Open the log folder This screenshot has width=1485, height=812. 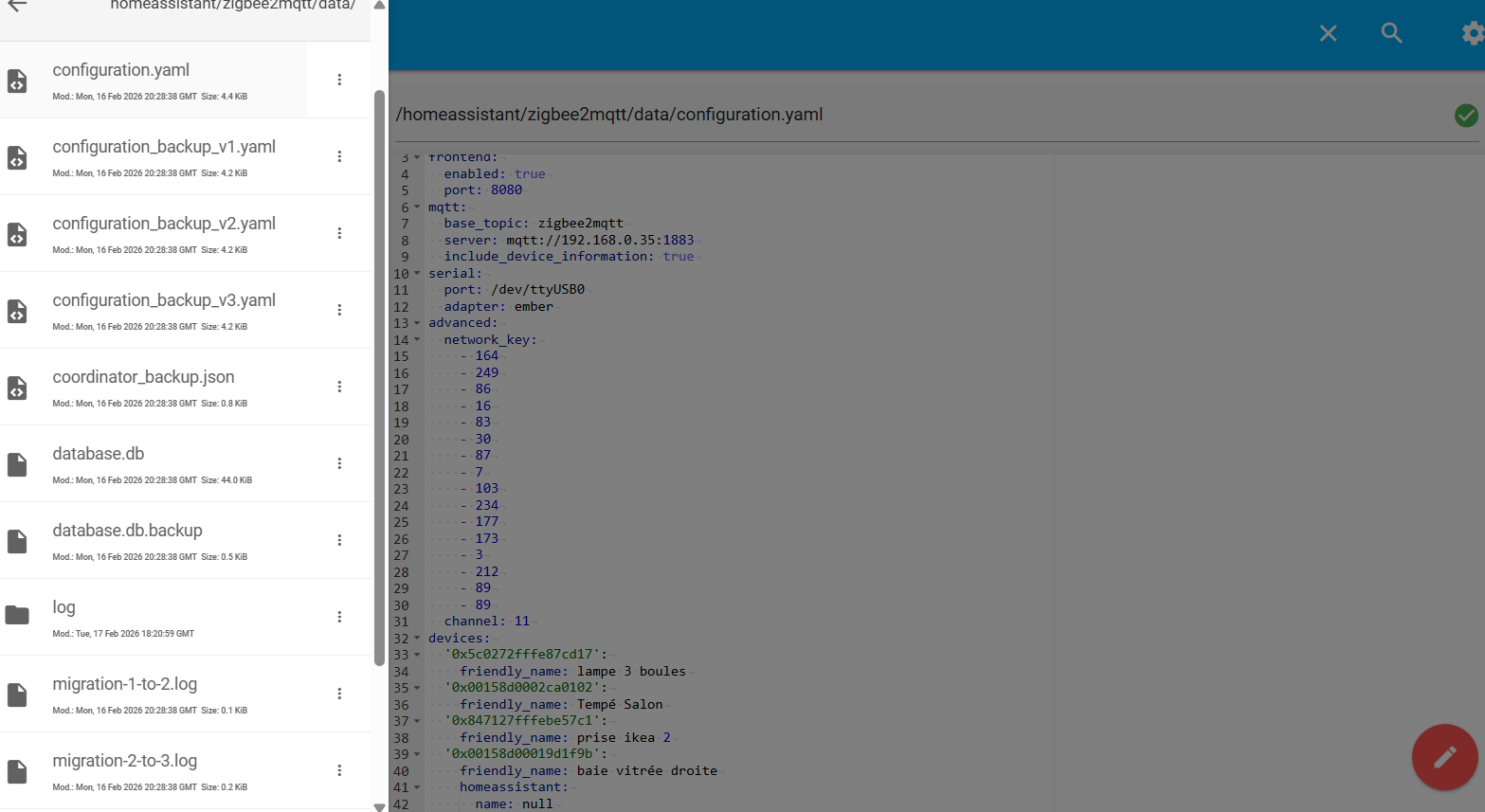tap(63, 607)
